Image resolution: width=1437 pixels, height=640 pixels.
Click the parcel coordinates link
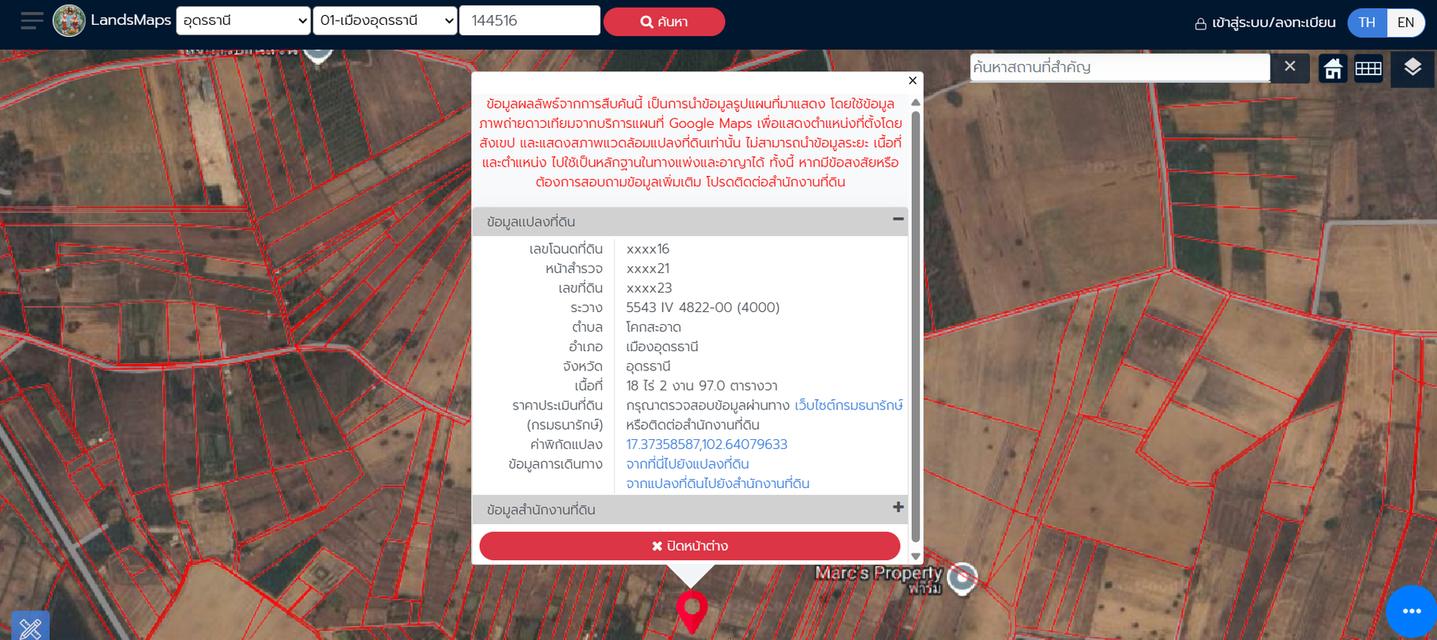707,444
